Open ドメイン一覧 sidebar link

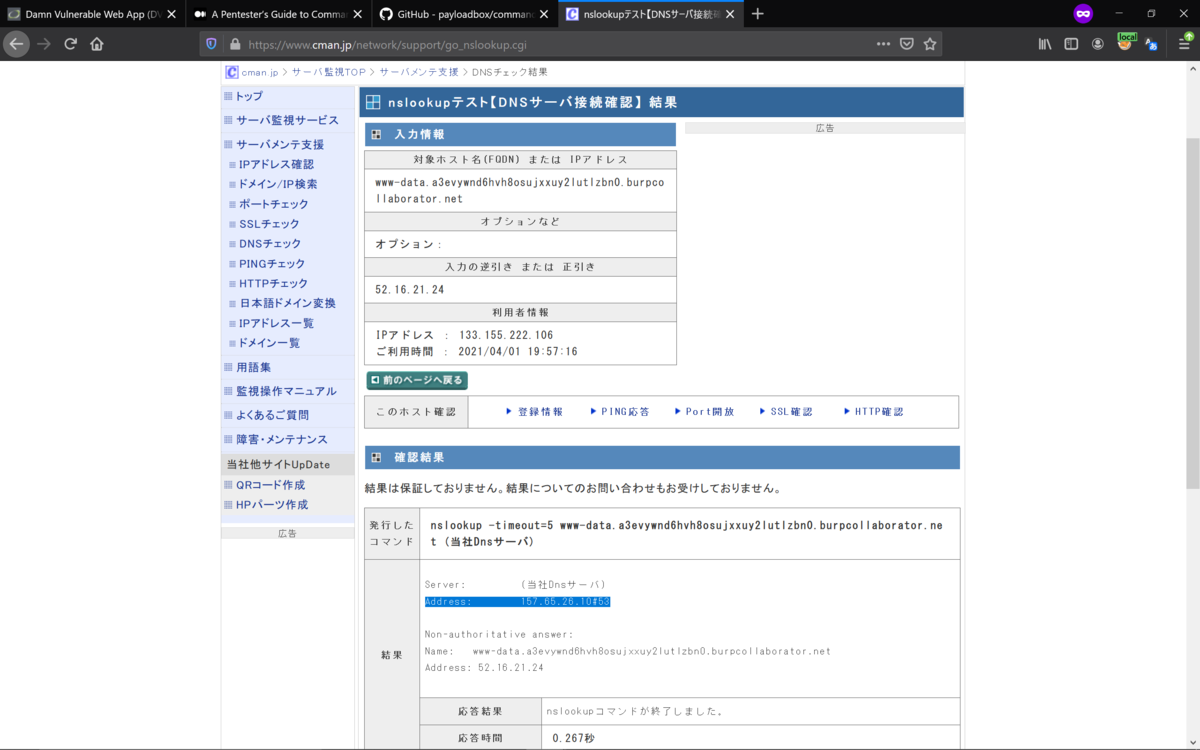point(269,342)
